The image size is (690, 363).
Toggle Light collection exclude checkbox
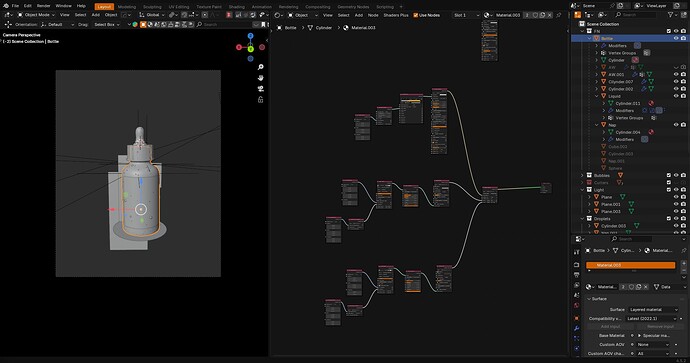point(669,190)
